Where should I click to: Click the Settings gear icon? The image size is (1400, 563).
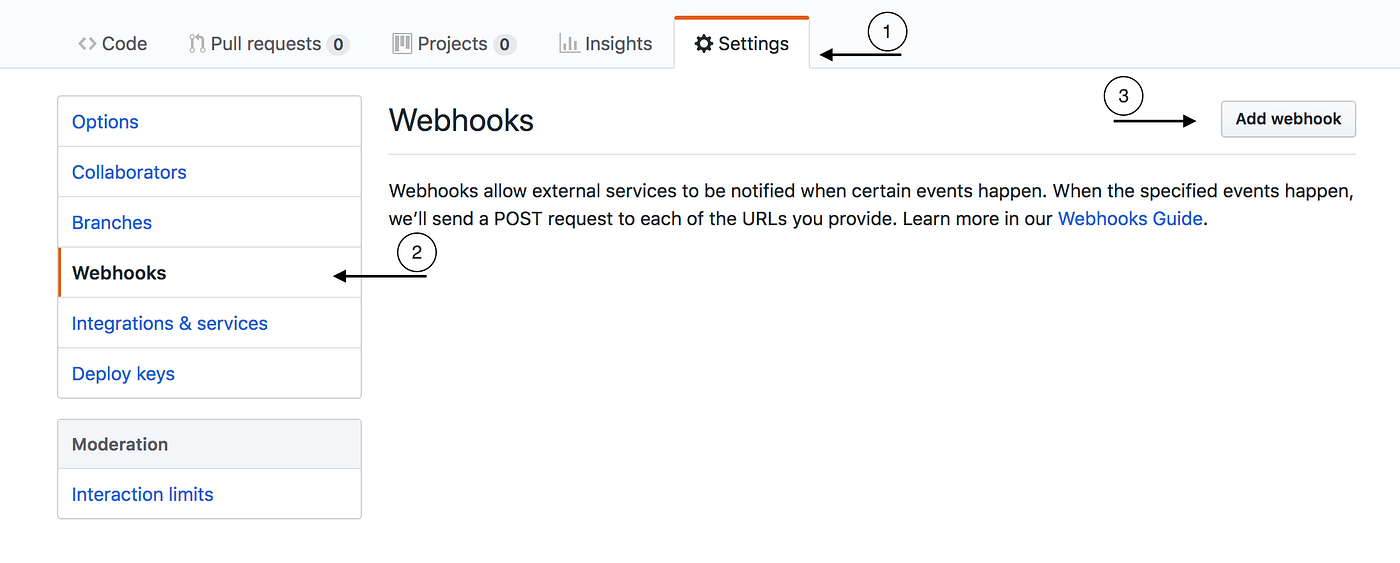coord(704,44)
